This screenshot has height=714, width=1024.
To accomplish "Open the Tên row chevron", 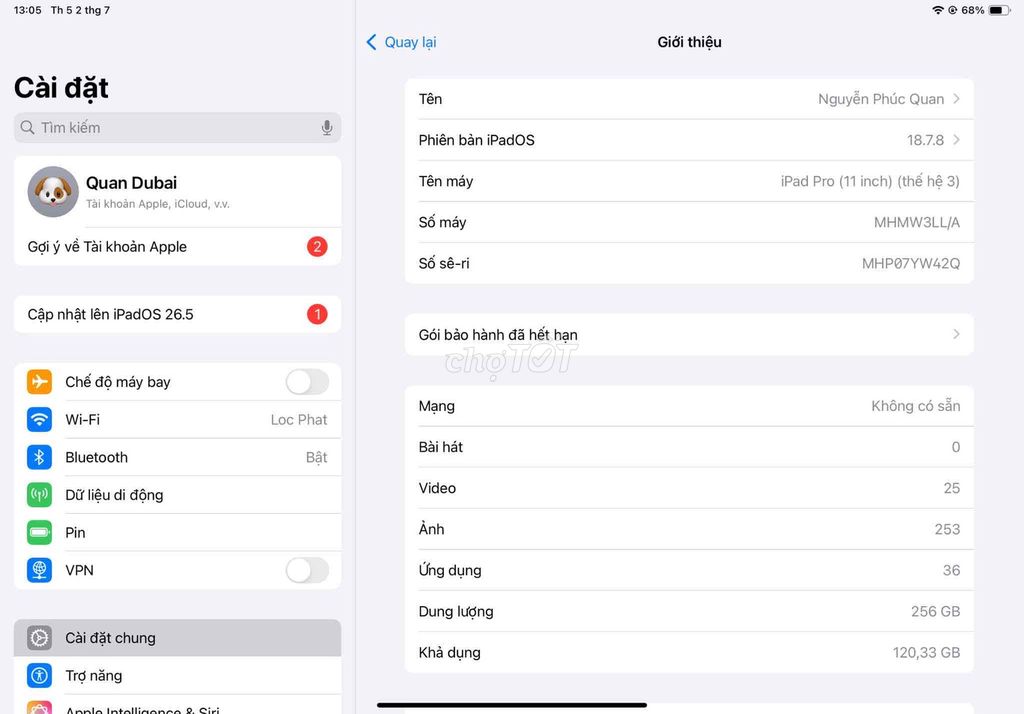I will pyautogui.click(x=956, y=99).
